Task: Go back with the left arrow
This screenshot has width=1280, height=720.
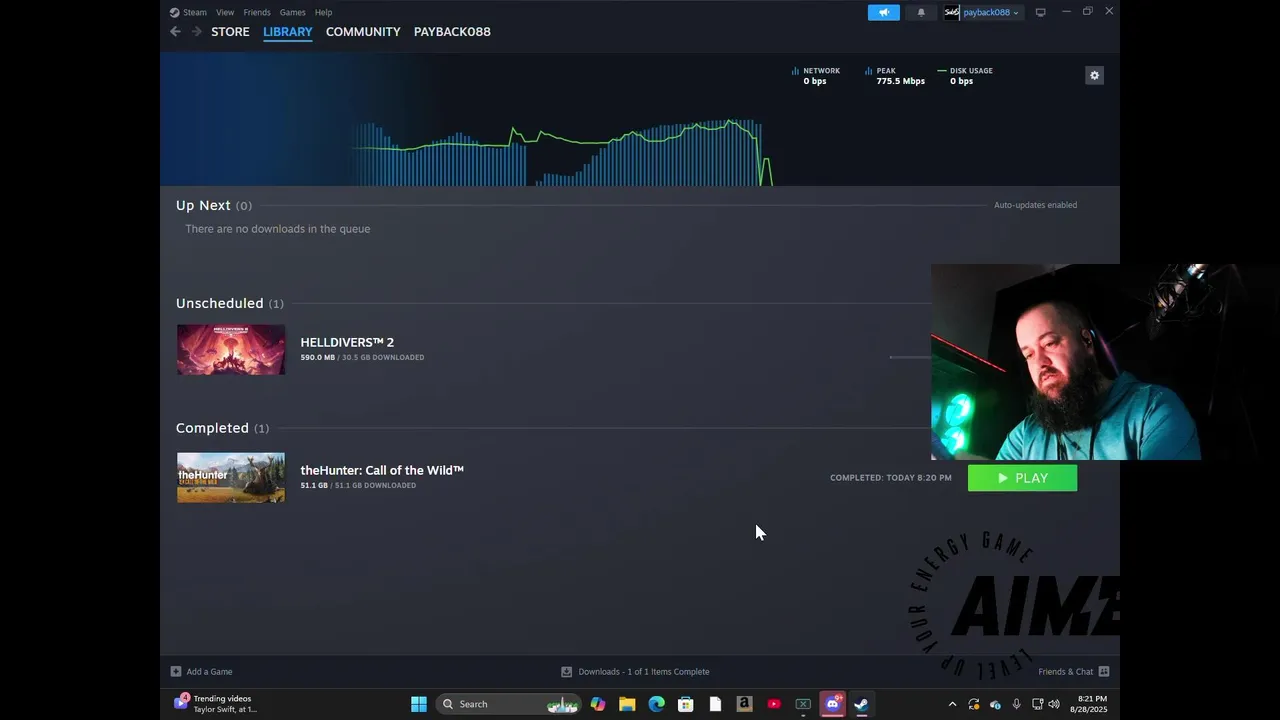Action: click(175, 32)
